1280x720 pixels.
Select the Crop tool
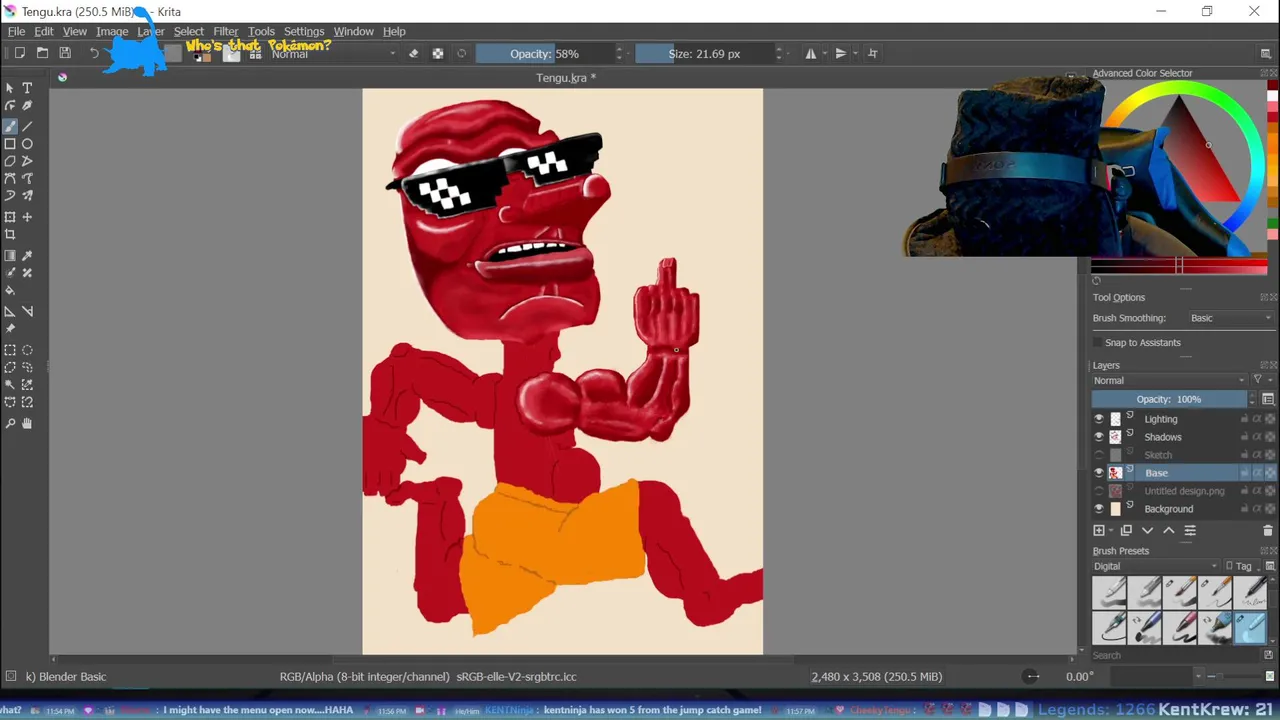pyautogui.click(x=10, y=235)
